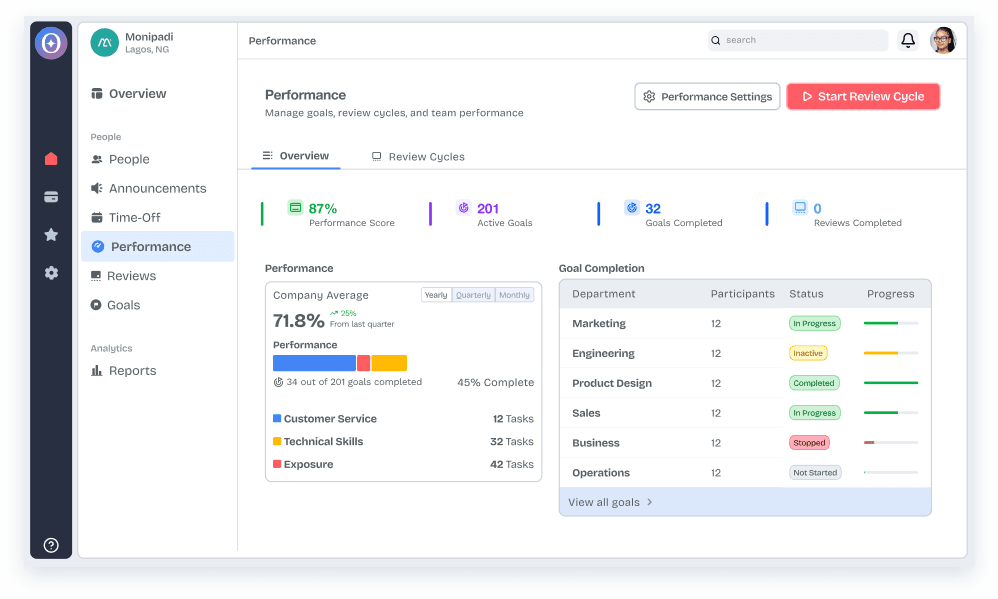Click the notification bell icon
998x599 pixels.
tap(908, 40)
